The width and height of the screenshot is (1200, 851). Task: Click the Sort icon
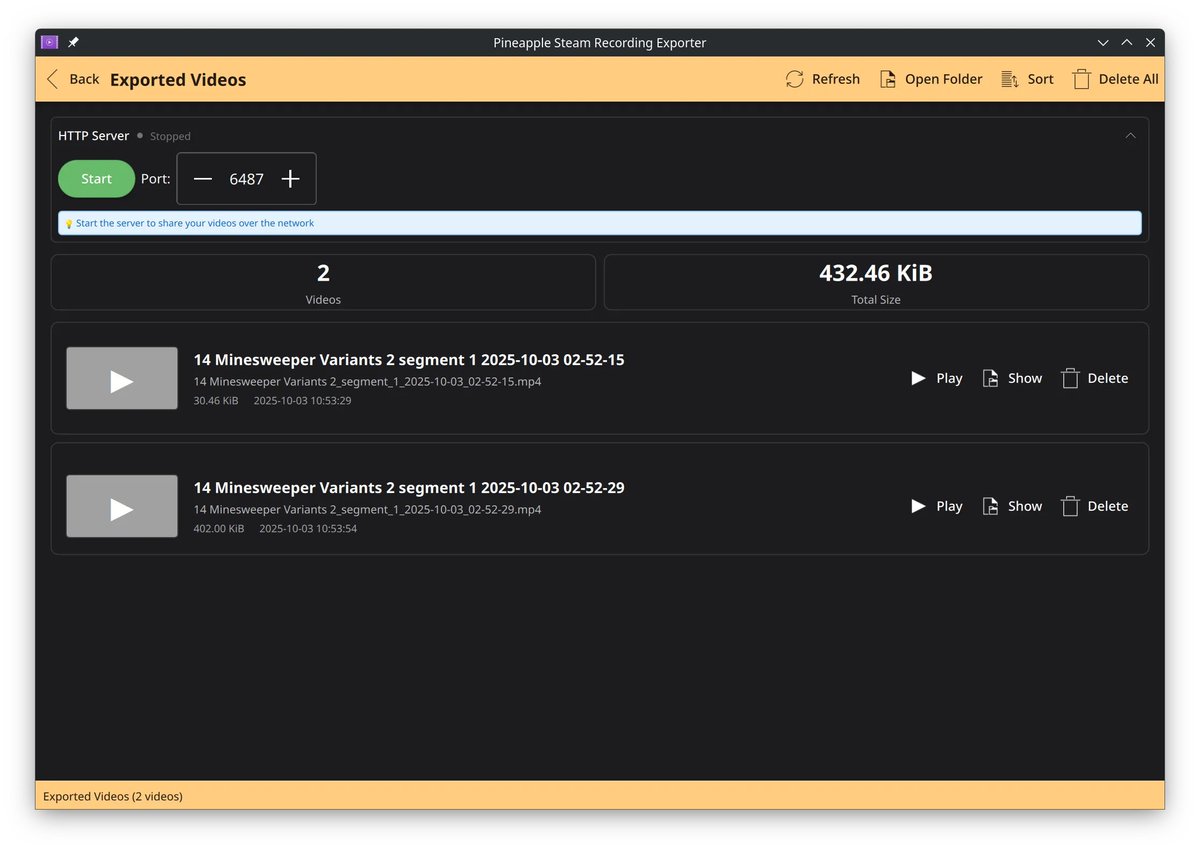1010,79
